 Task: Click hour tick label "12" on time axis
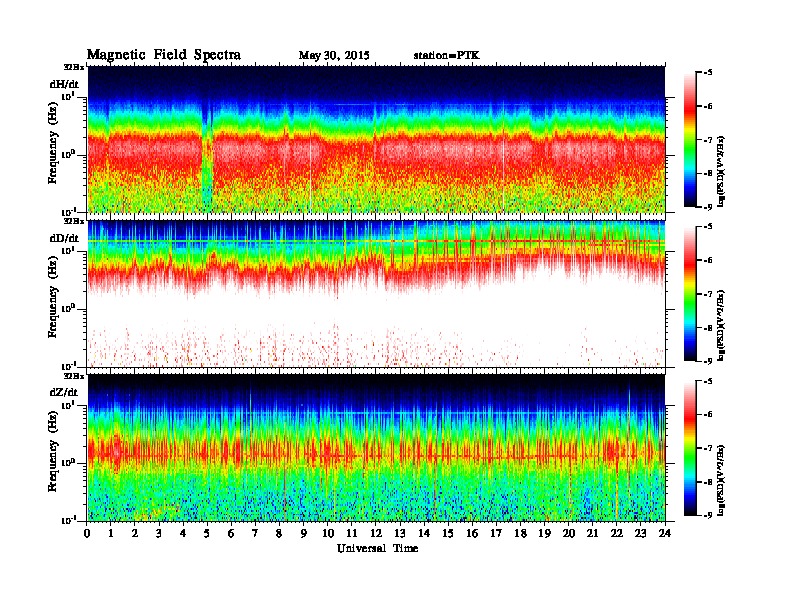[x=376, y=534]
